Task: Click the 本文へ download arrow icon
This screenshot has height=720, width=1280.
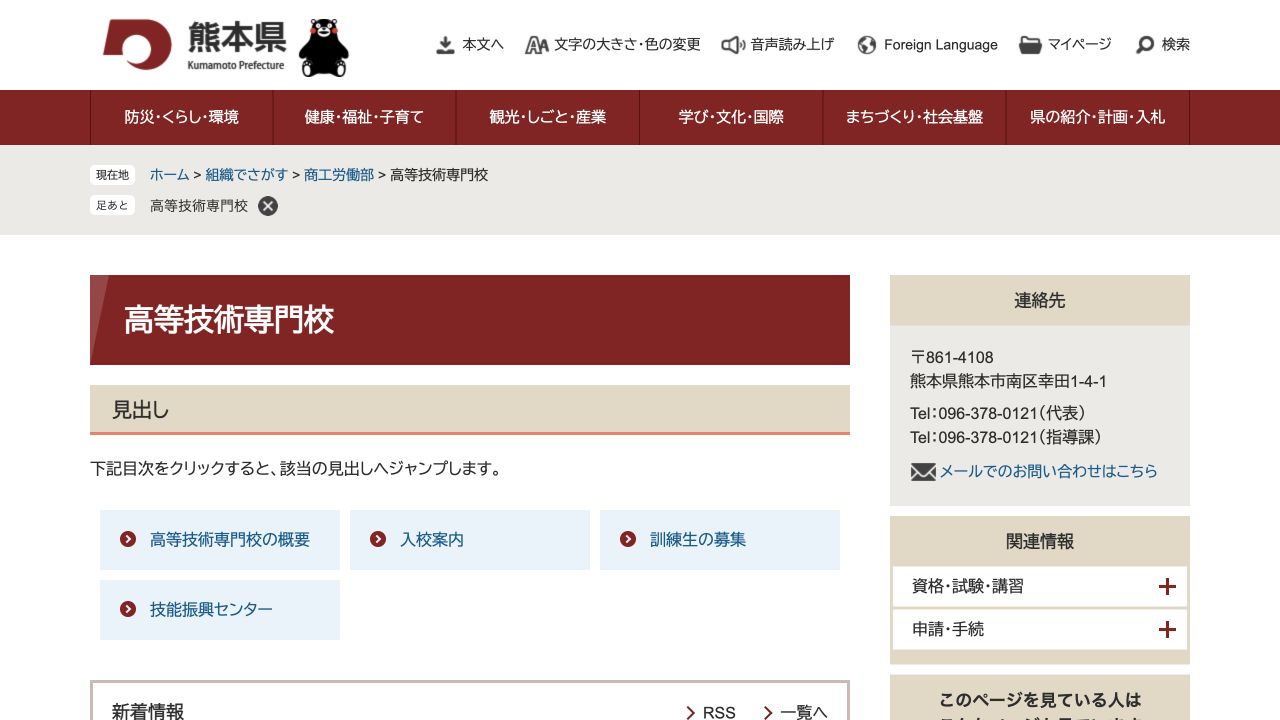Action: tap(445, 45)
